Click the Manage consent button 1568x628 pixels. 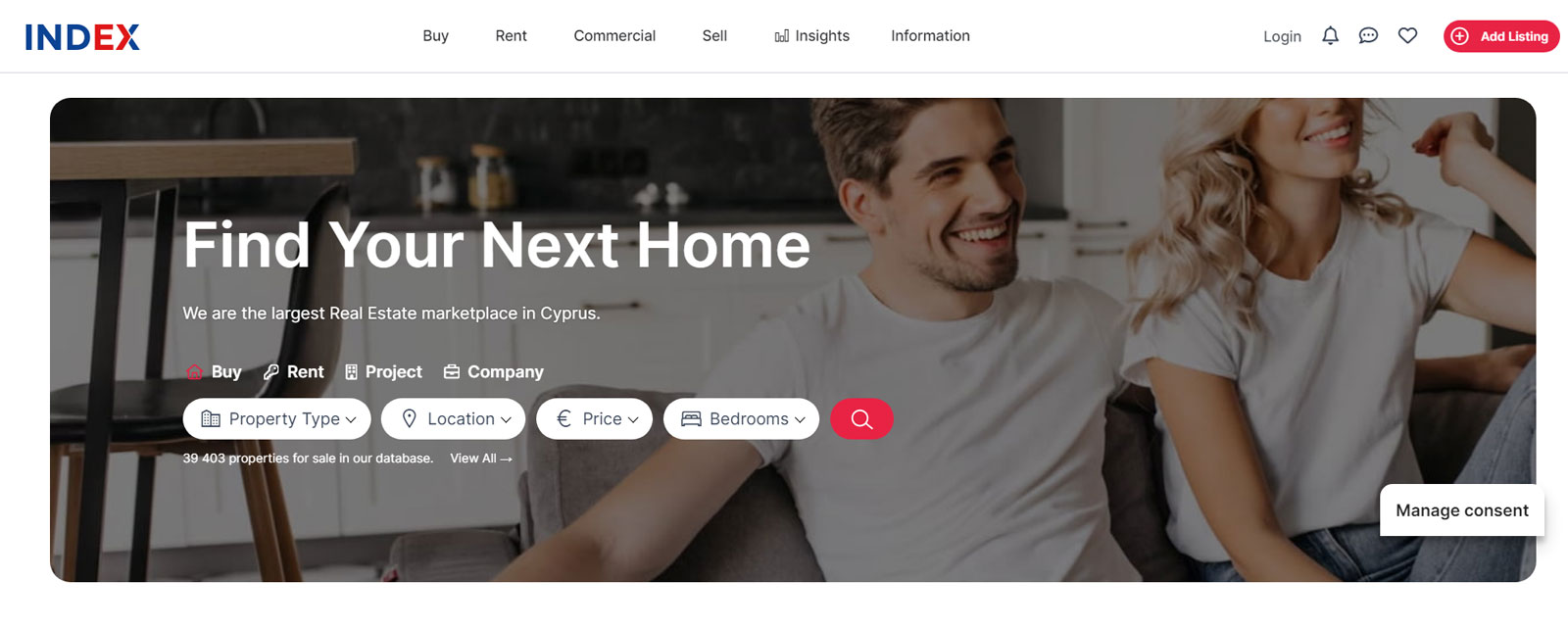[1462, 510]
